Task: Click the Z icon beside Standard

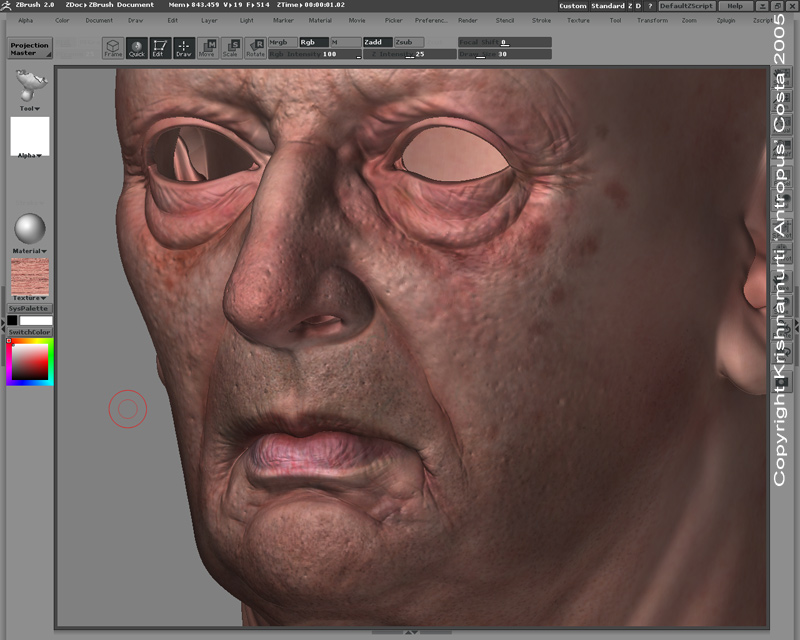Action: [630, 6]
